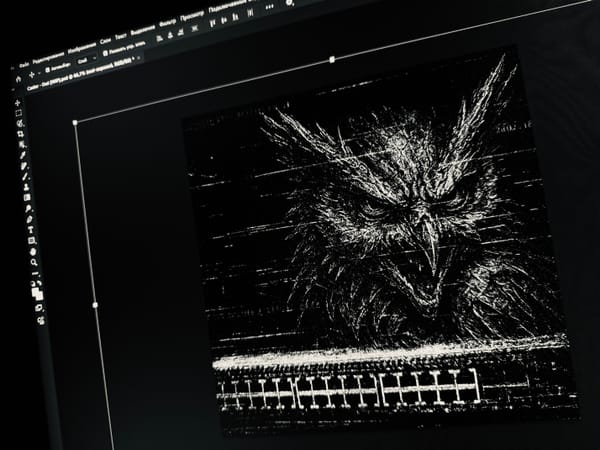Viewport: 600px width, 450px height.
Task: Close the open document tab
Action: [x=139, y=57]
